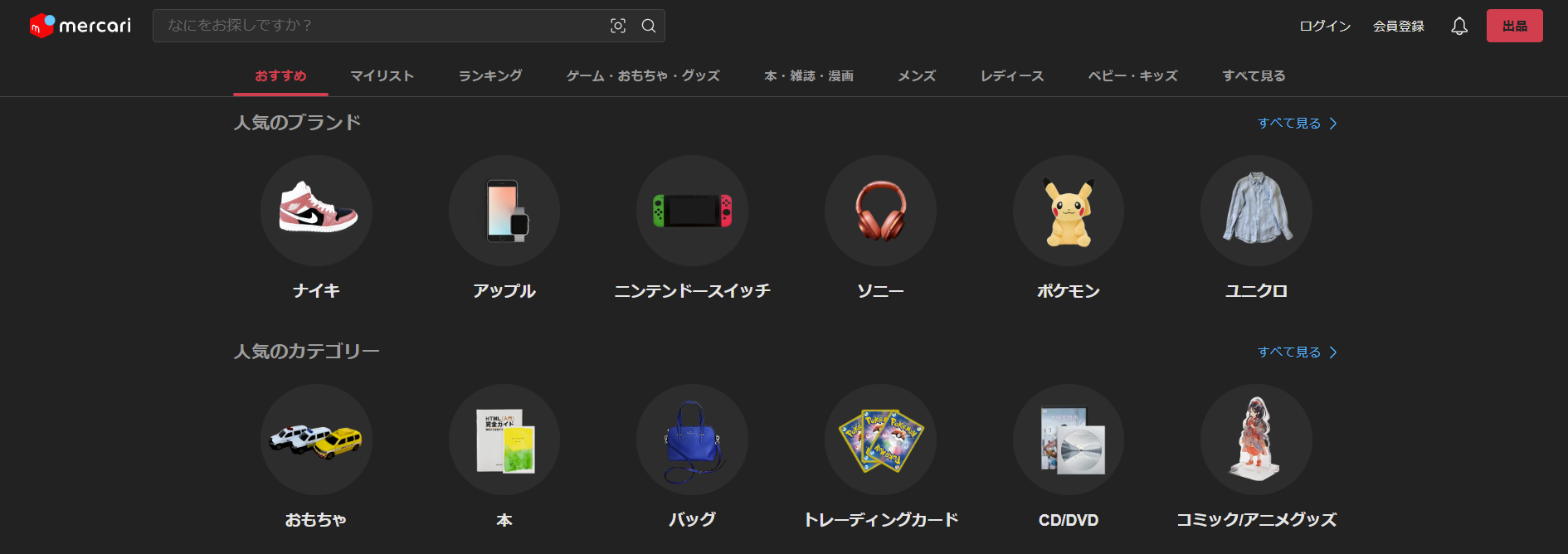Open image search camera icon
The width and height of the screenshot is (1568, 554).
pyautogui.click(x=618, y=26)
